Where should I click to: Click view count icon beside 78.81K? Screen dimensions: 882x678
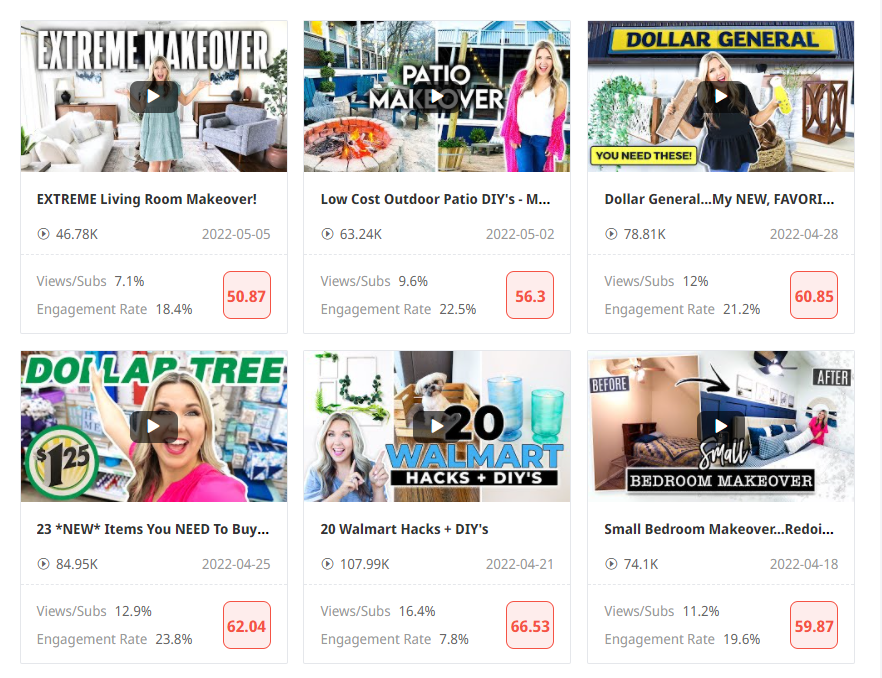point(611,234)
